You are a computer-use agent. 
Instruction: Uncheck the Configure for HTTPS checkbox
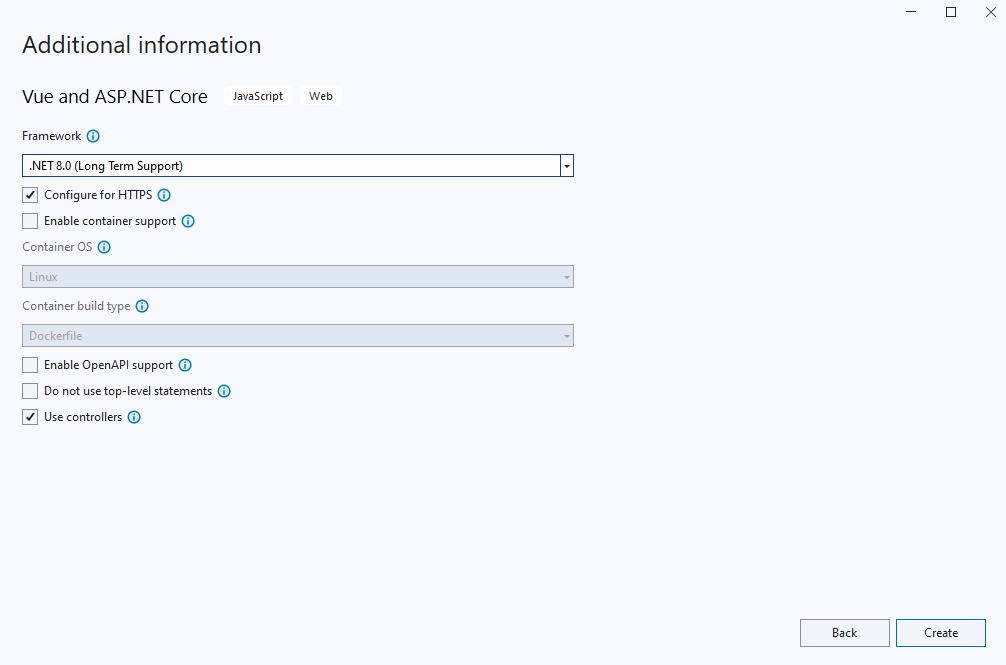(30, 195)
